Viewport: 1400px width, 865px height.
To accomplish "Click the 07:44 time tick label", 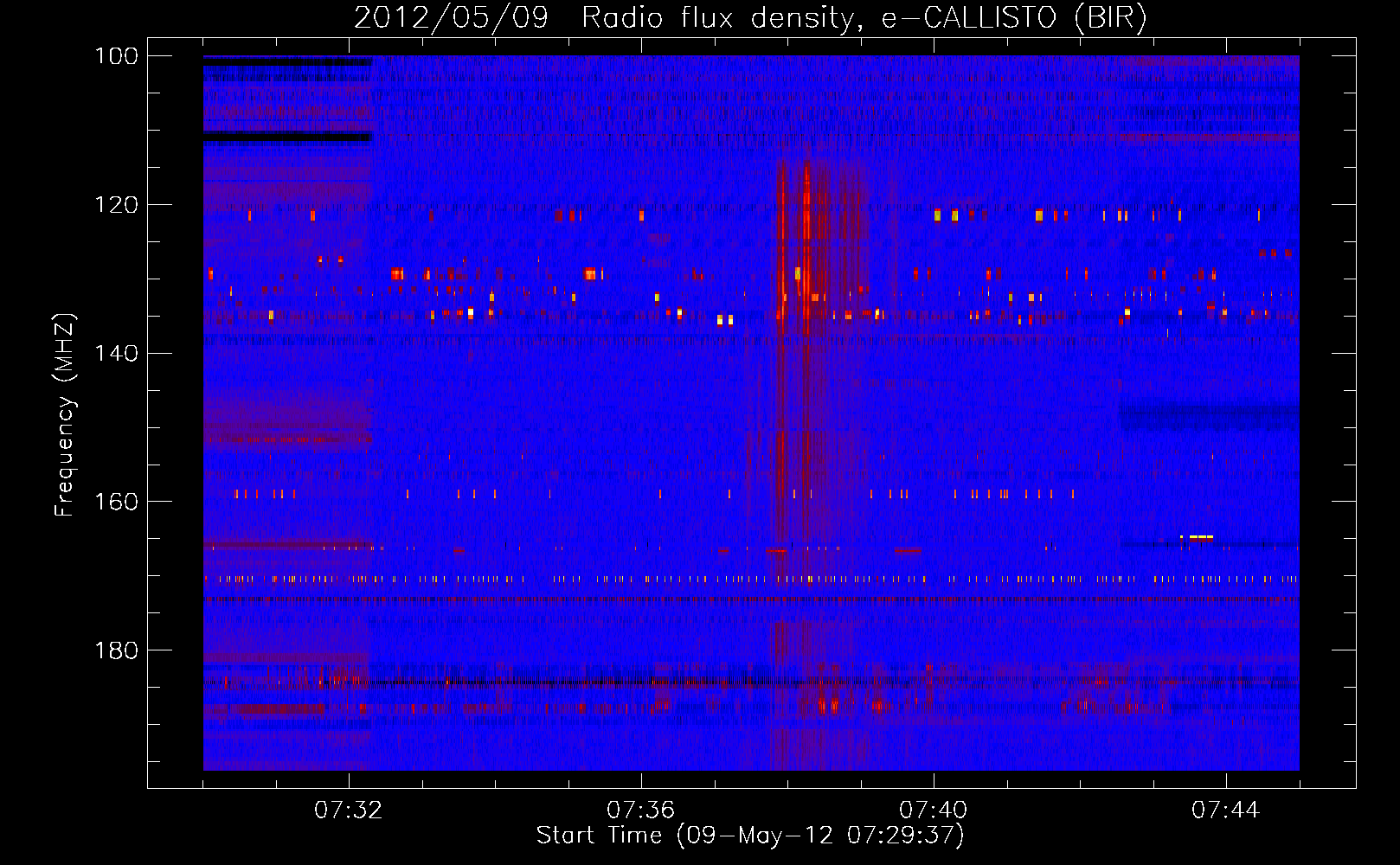I will [1226, 811].
